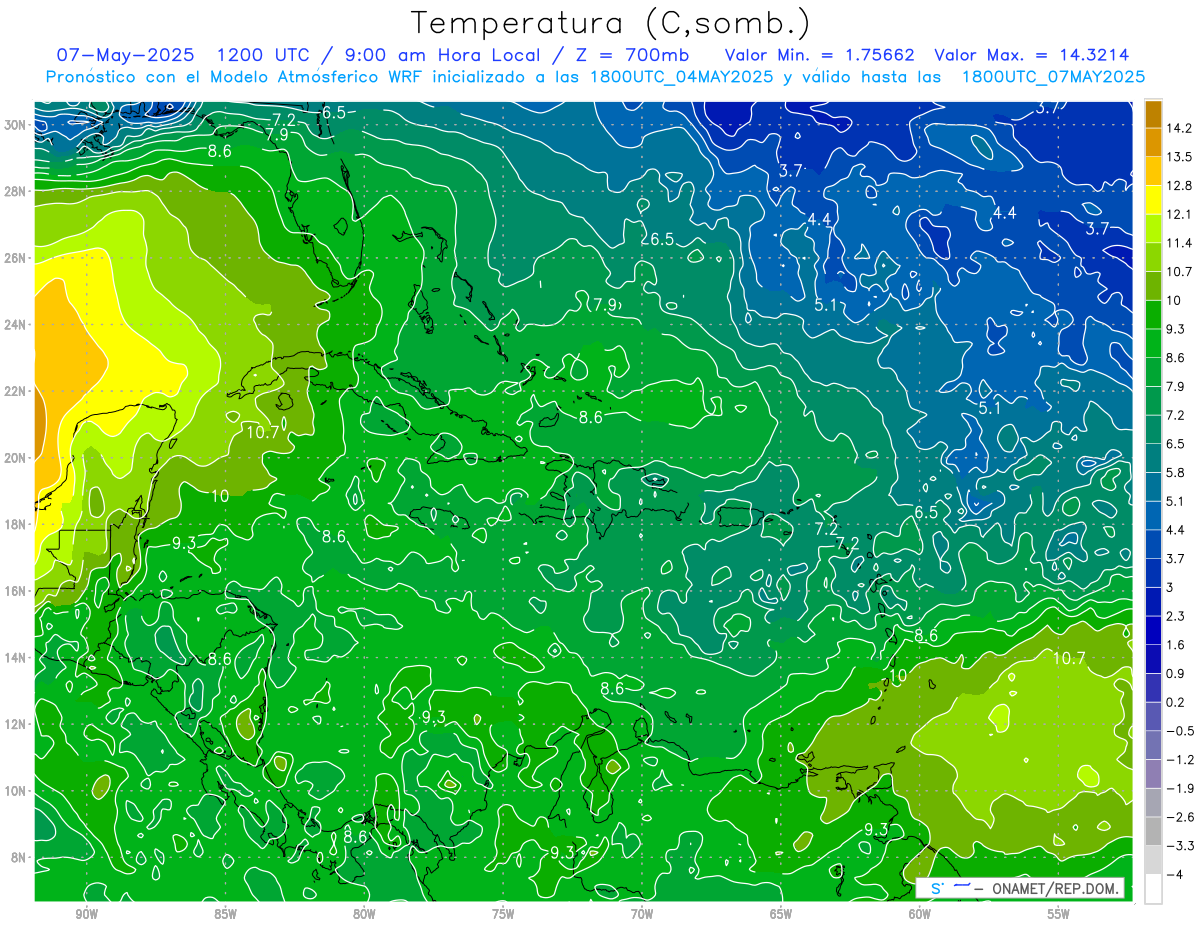Click the colorbar label 11.4
1200x927 pixels.
[x=1179, y=243]
